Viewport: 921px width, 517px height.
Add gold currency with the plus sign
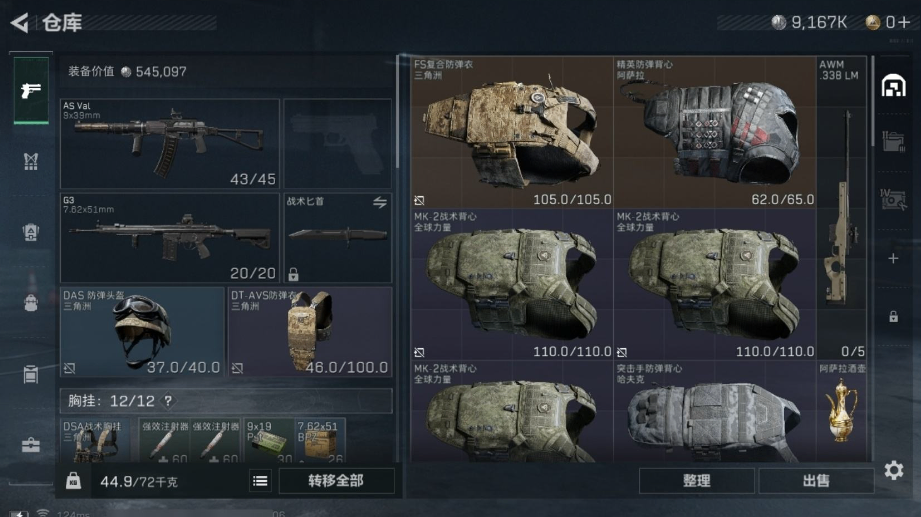tap(905, 22)
